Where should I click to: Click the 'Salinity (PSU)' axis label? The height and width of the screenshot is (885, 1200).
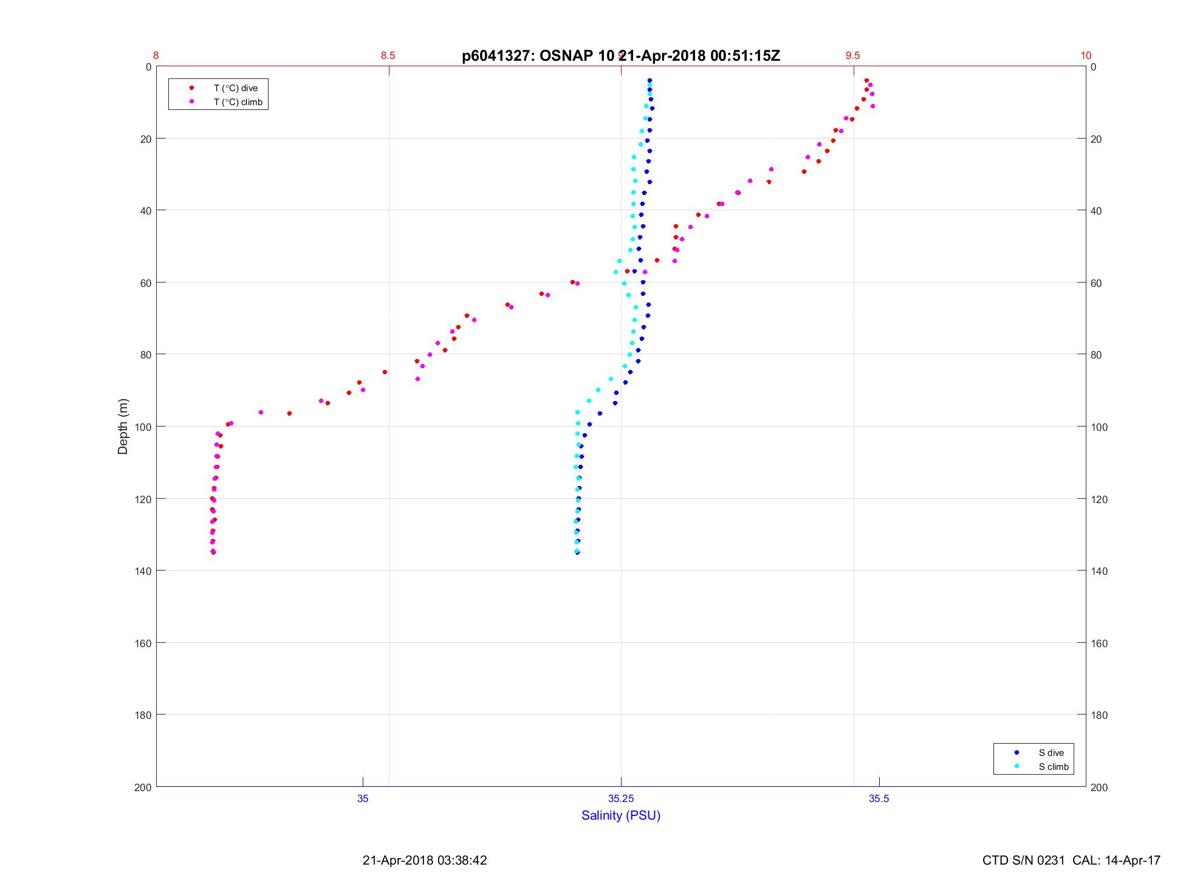point(621,815)
